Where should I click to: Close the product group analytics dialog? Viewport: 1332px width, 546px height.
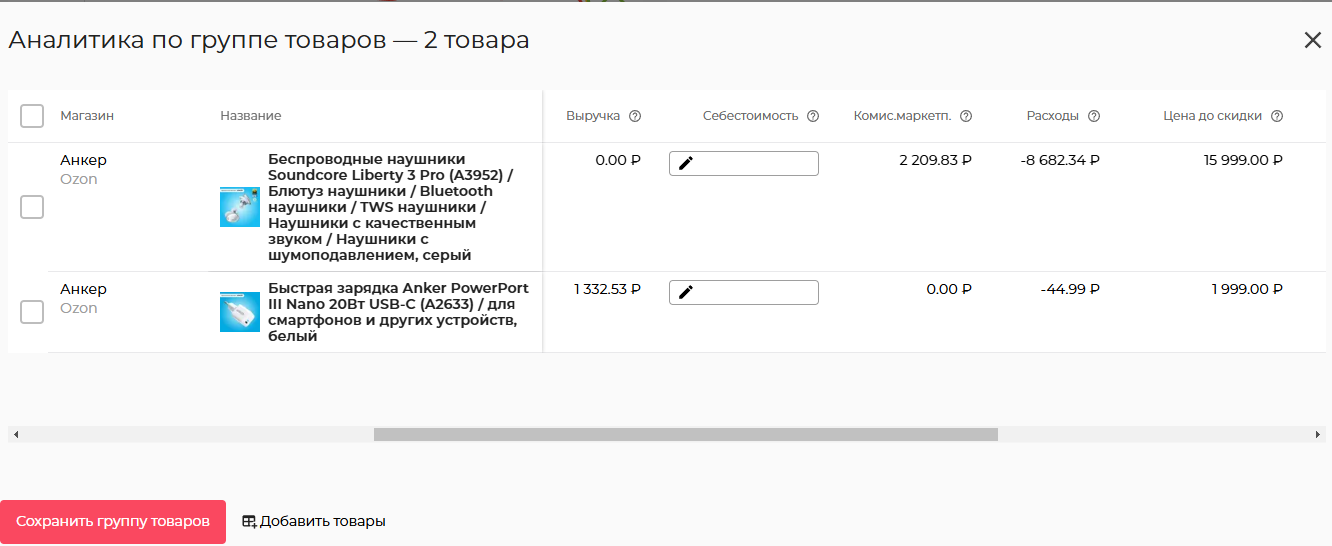pos(1312,40)
